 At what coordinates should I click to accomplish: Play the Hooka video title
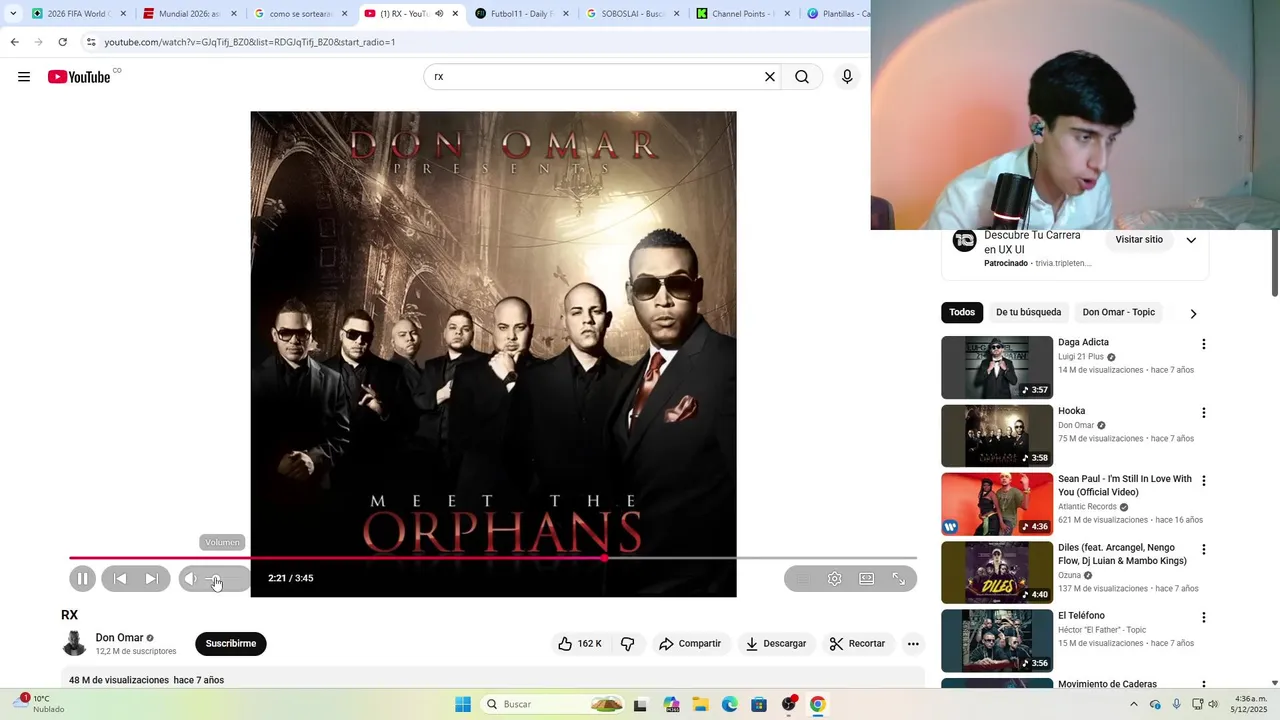[x=1071, y=411]
